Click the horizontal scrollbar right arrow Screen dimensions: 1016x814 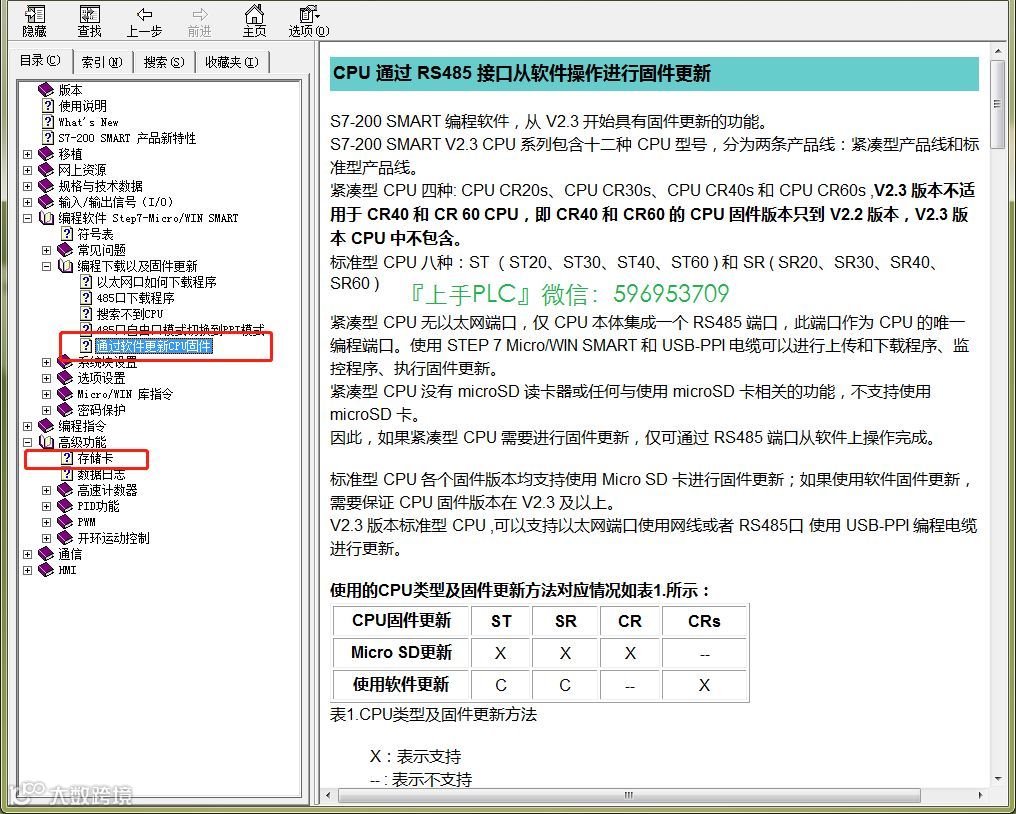coord(980,795)
